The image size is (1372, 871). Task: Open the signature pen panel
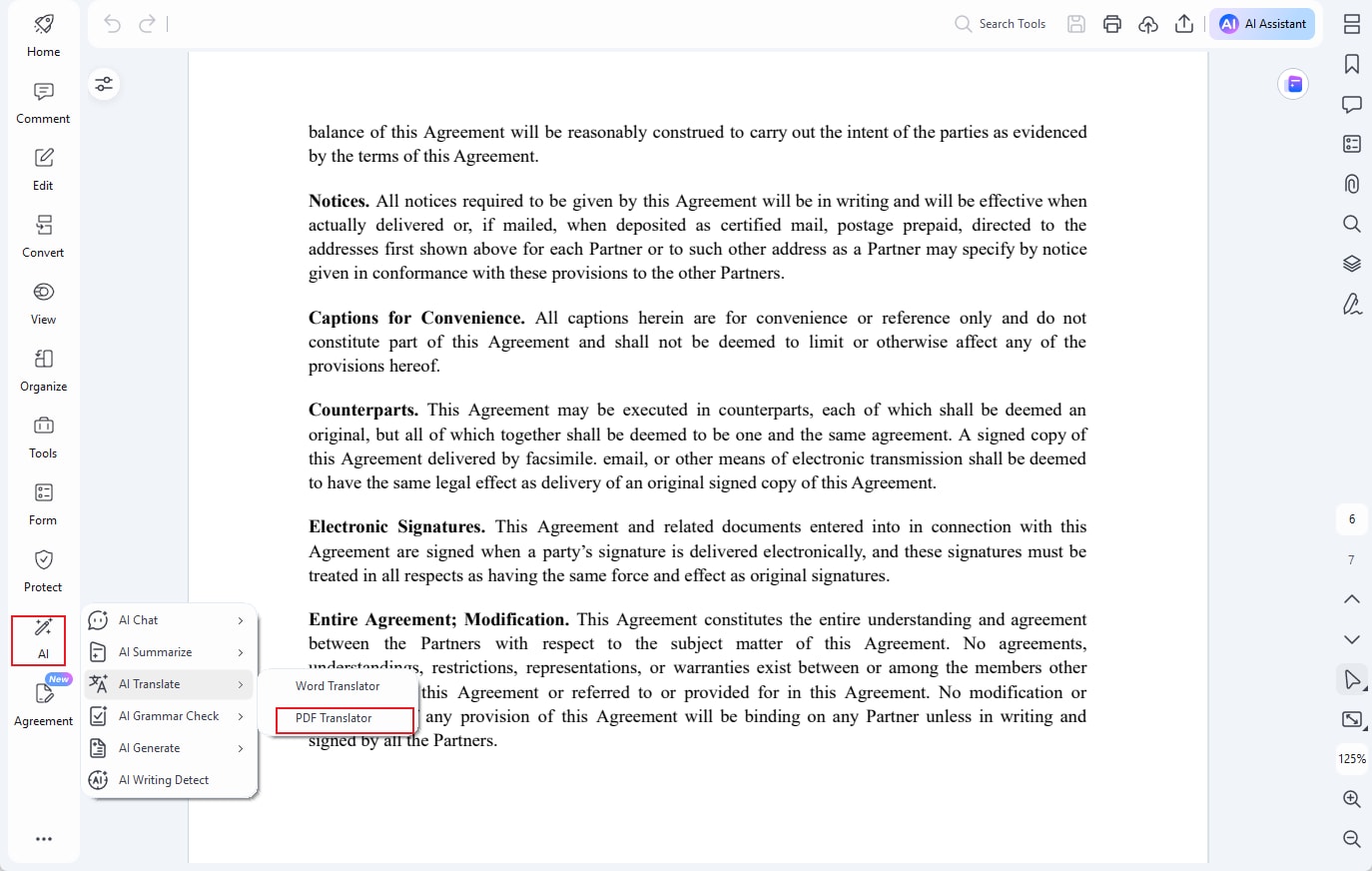coord(1352,304)
